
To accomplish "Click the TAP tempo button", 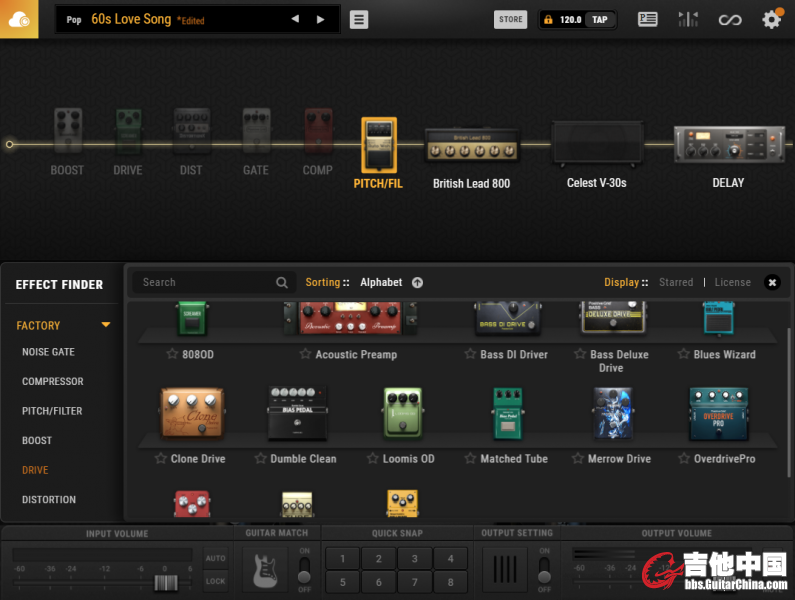I will point(599,19).
